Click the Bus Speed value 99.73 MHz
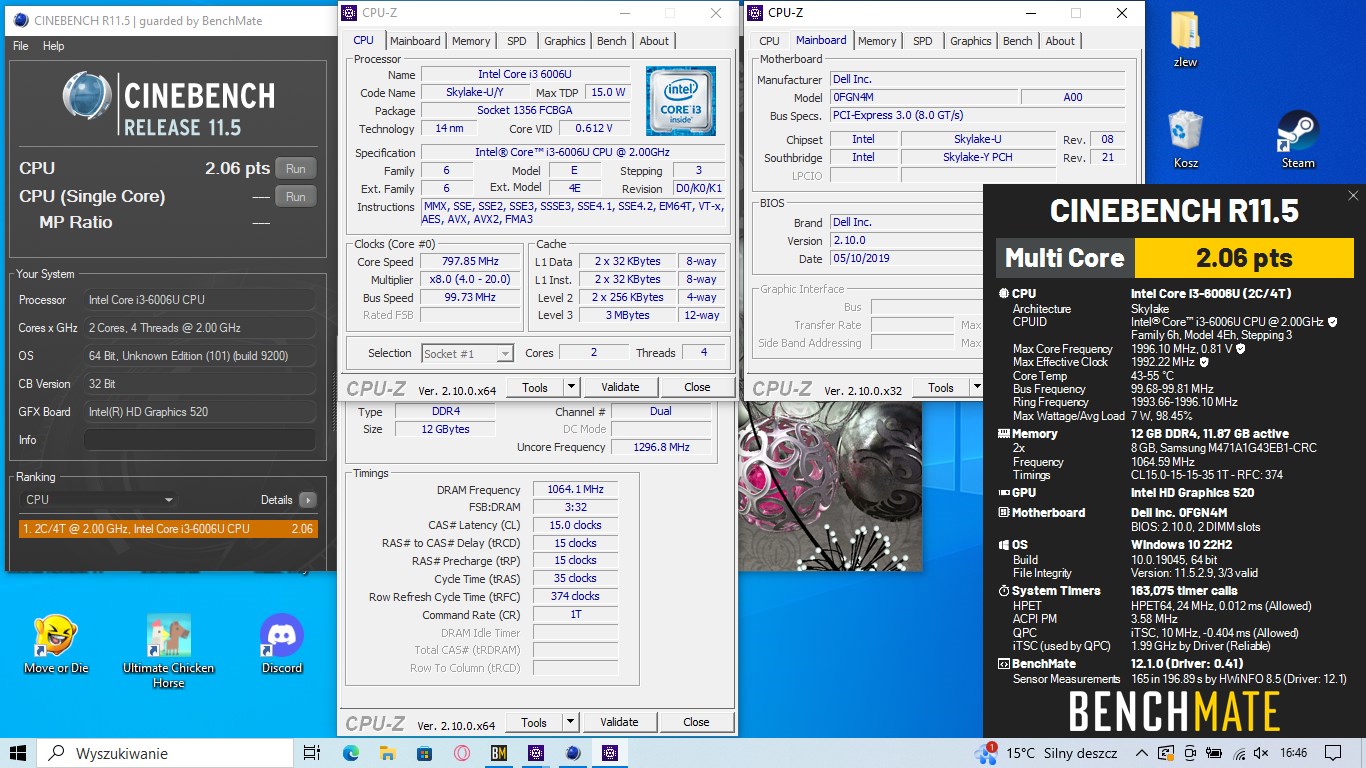The width and height of the screenshot is (1366, 768). click(x=470, y=298)
